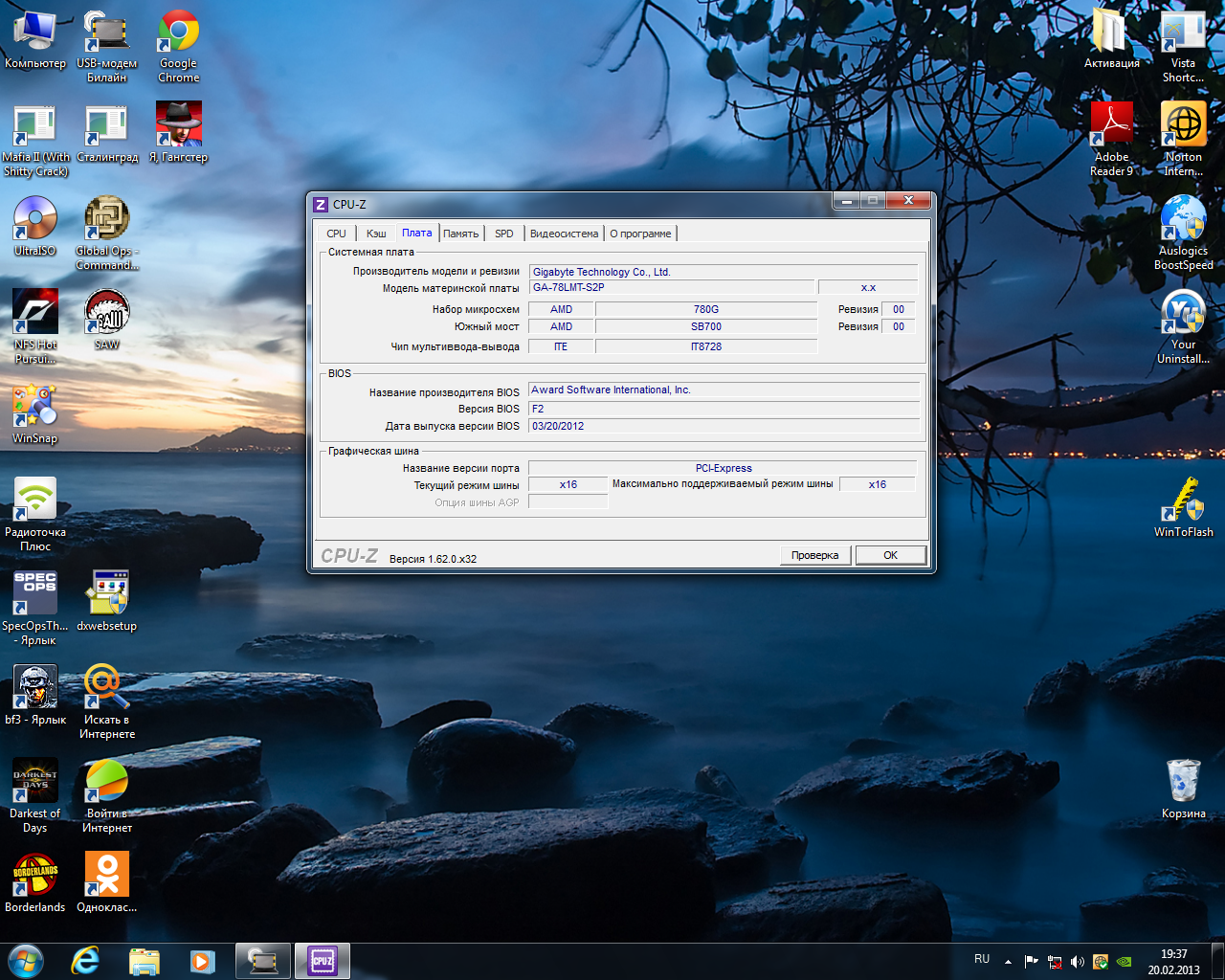Select the UltraISO desktop icon
Screen dimensions: 1225x980
tap(35, 219)
